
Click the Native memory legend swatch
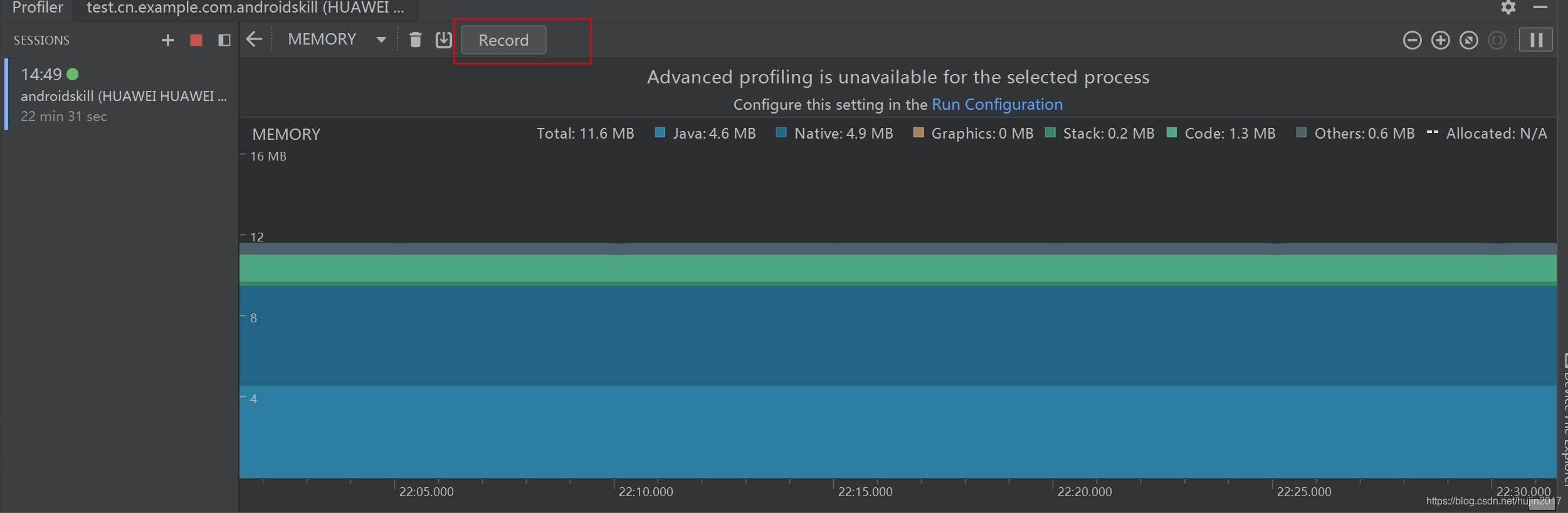[x=781, y=132]
